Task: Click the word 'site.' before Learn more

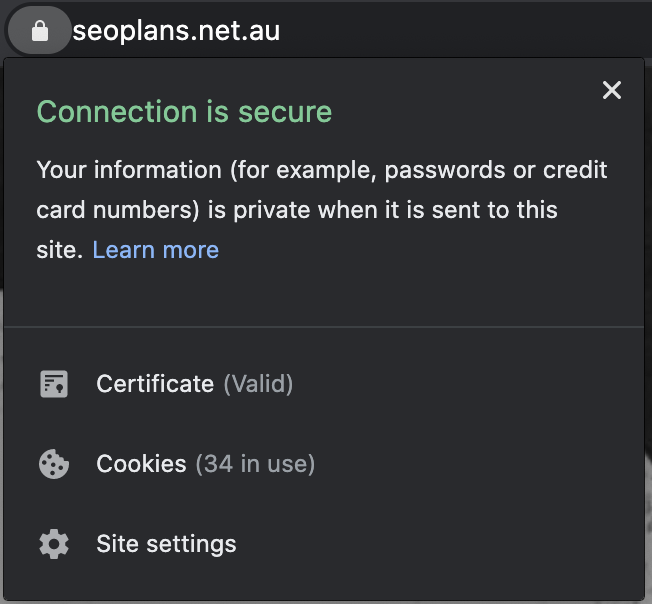Action: point(59,250)
